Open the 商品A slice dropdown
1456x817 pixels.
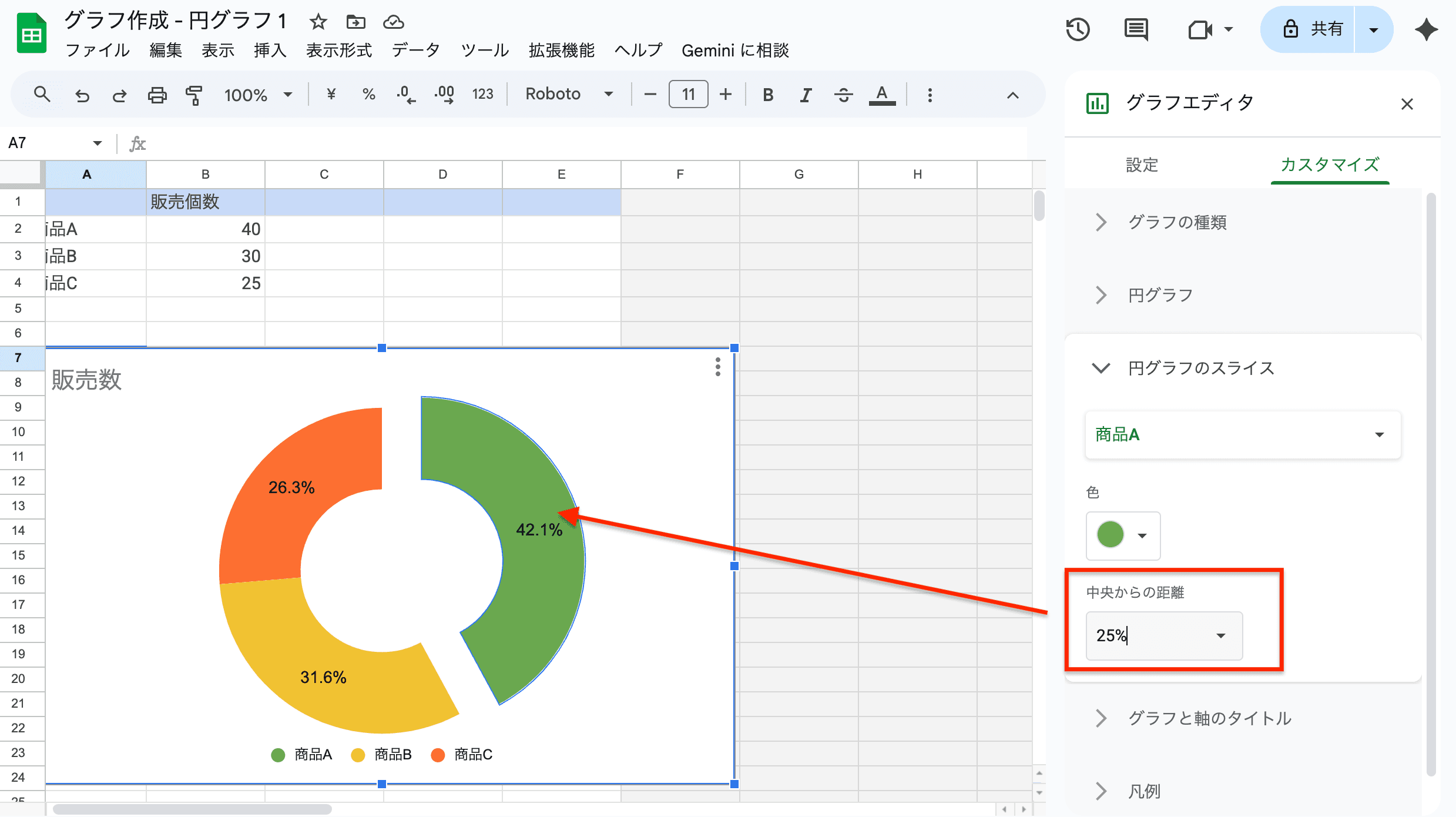pyautogui.click(x=1242, y=435)
